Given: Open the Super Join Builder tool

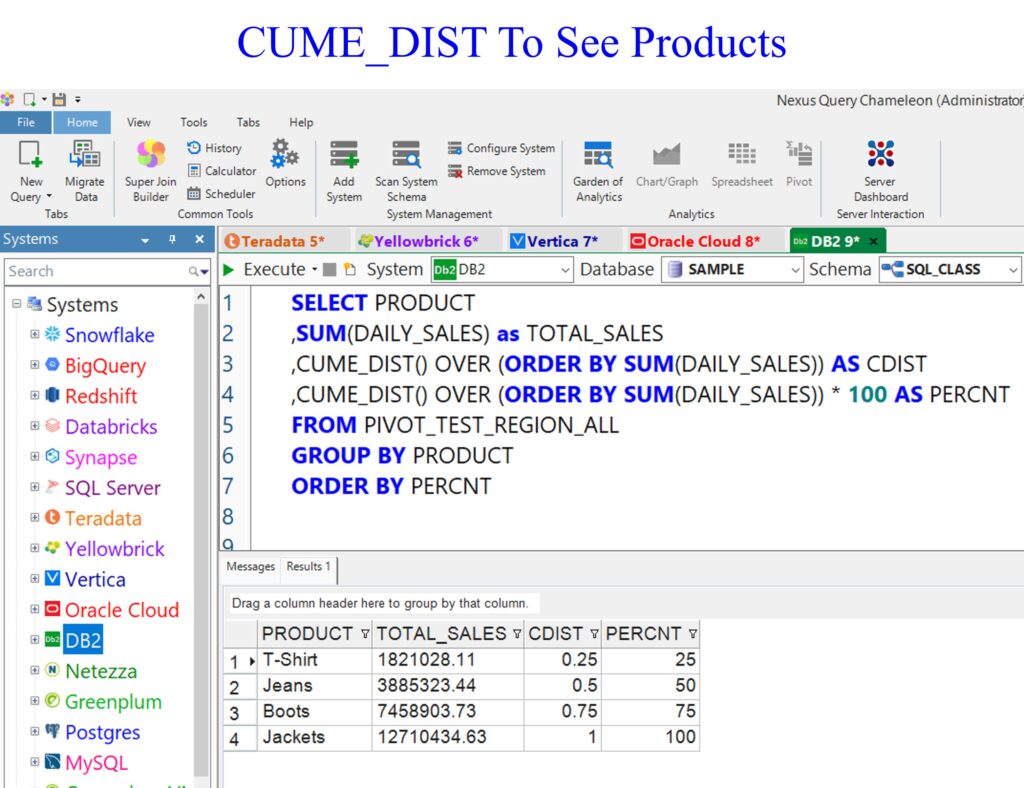Looking at the screenshot, I should click(151, 170).
